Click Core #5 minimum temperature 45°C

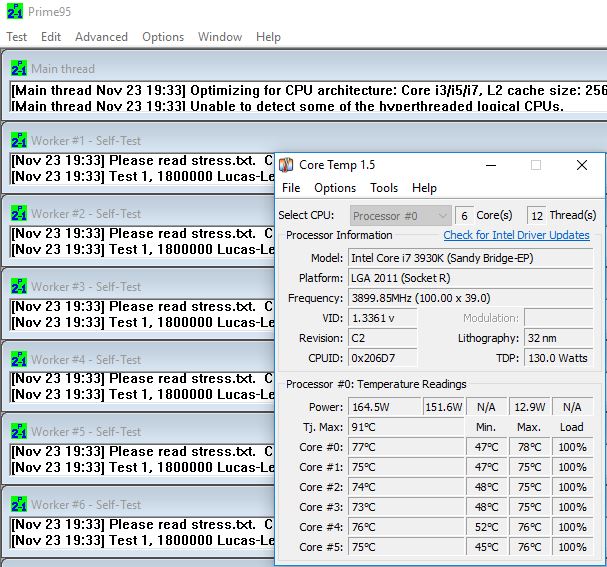pos(487,547)
